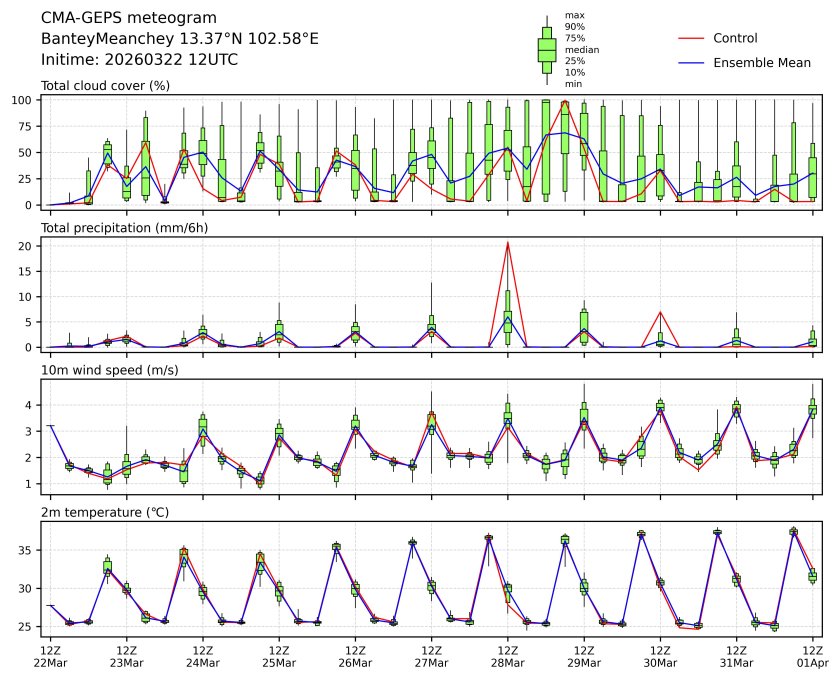Viewport: 840px width, 680px height.
Task: Click the red Control line sample in legend
Action: [x=690, y=38]
